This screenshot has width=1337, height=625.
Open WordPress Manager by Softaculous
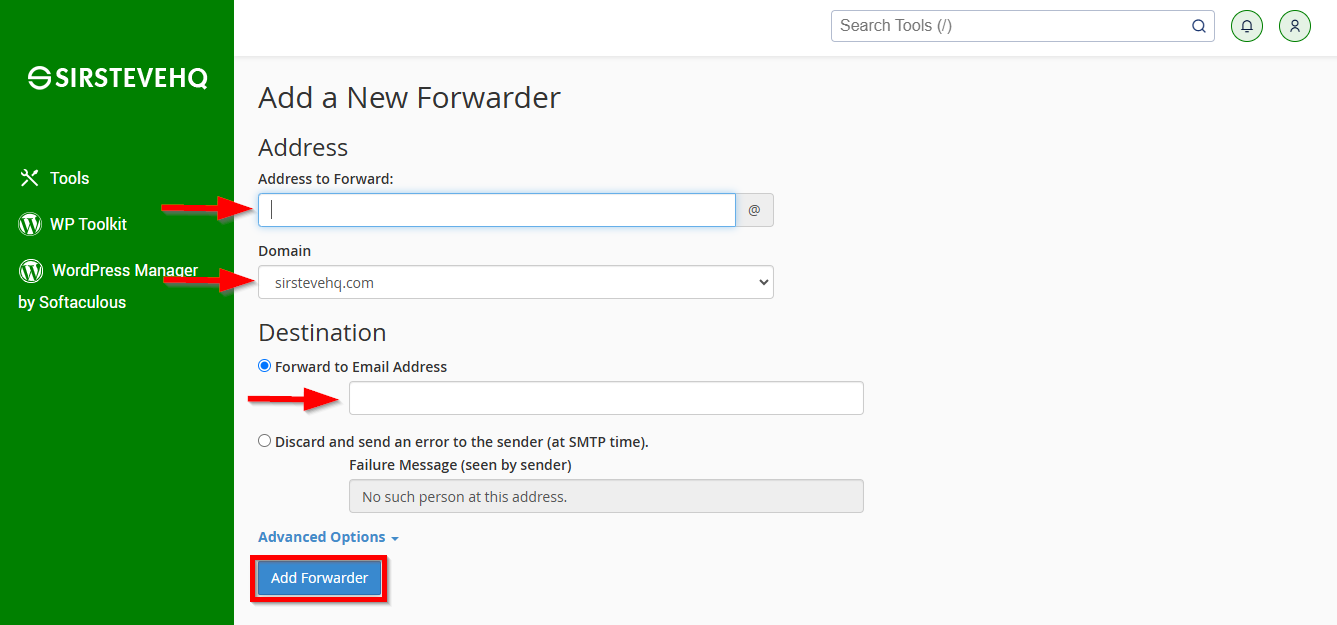click(109, 286)
